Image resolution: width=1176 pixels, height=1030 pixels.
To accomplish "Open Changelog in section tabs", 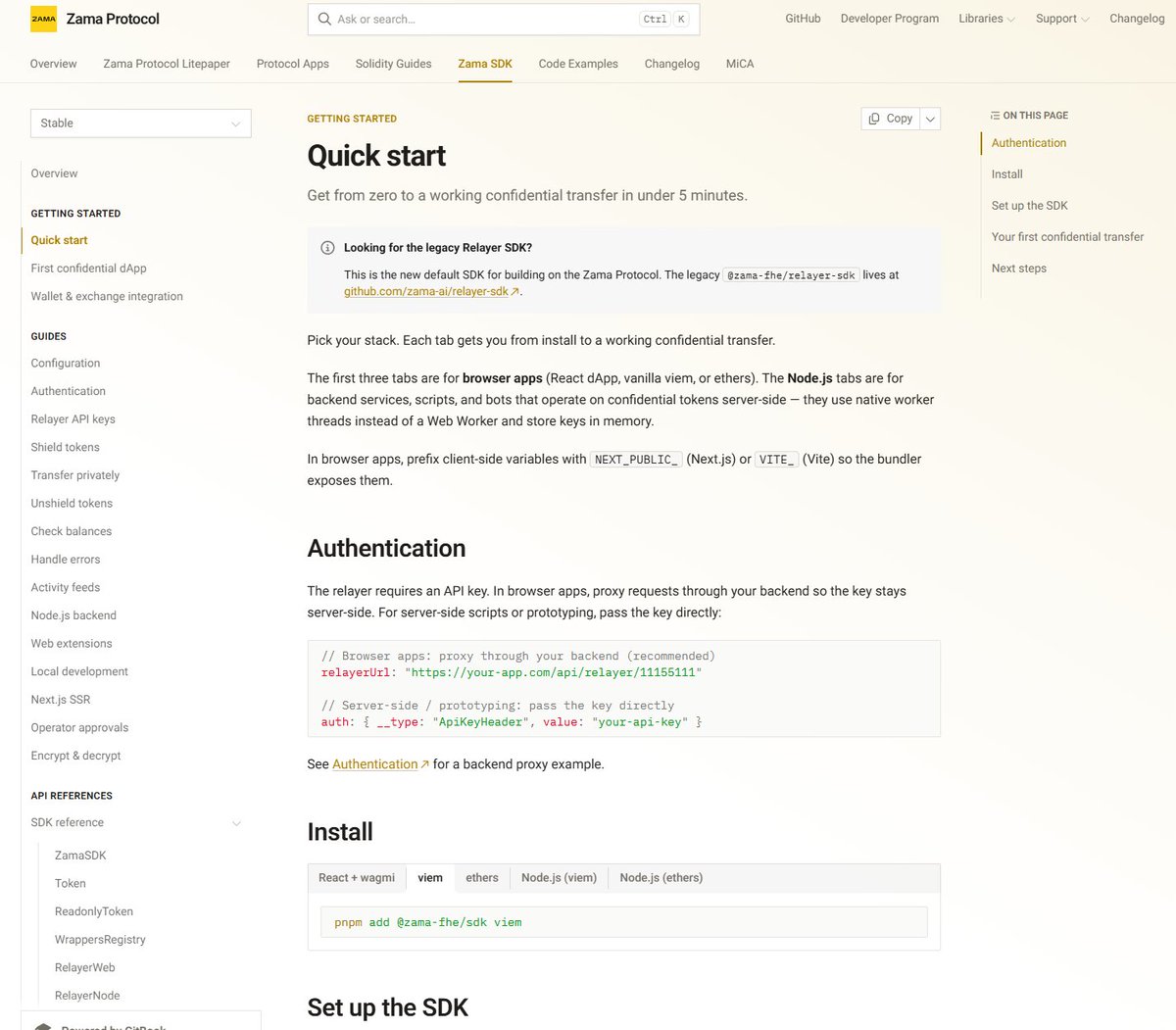I will tap(672, 64).
